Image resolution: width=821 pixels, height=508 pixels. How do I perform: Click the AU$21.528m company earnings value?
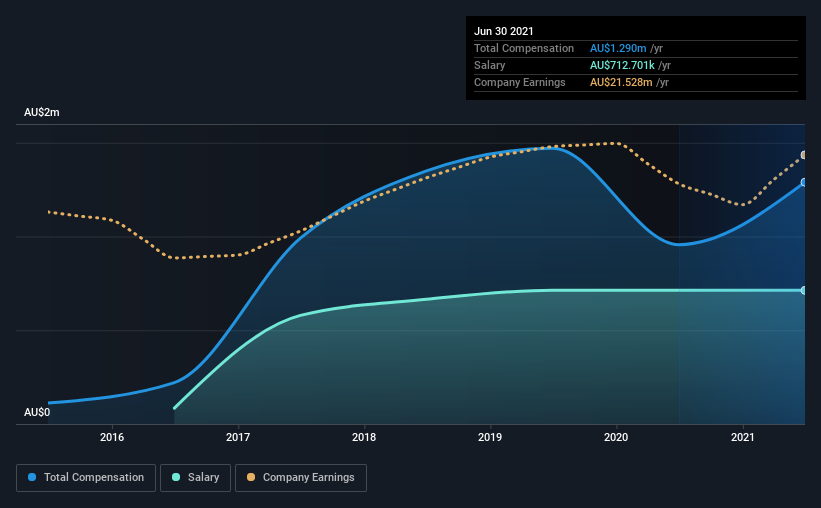point(621,82)
